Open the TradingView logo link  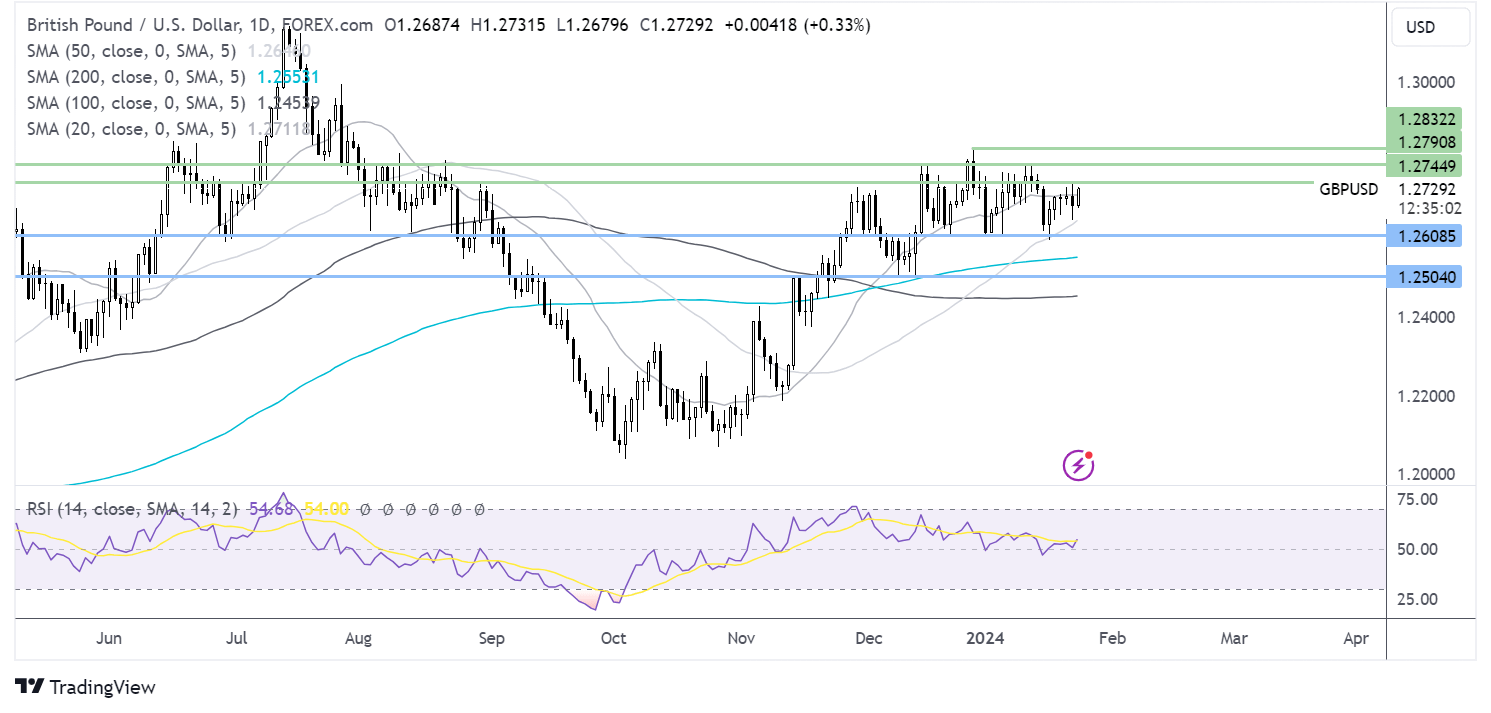(85, 687)
